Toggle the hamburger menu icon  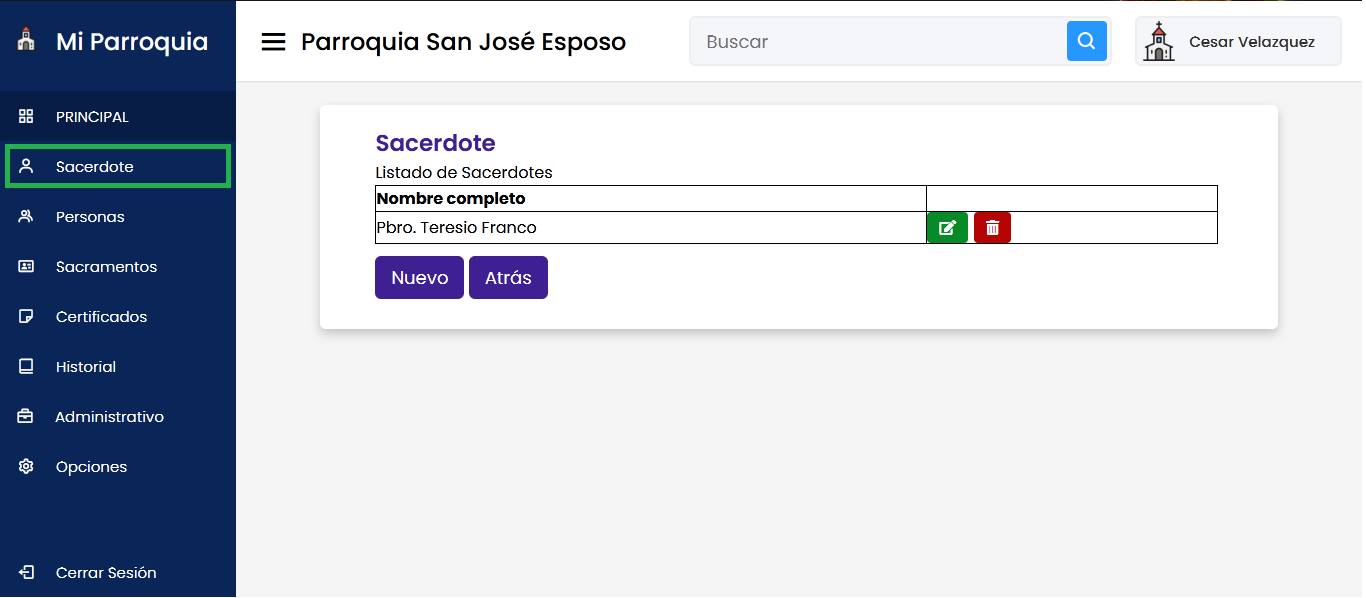[x=273, y=42]
